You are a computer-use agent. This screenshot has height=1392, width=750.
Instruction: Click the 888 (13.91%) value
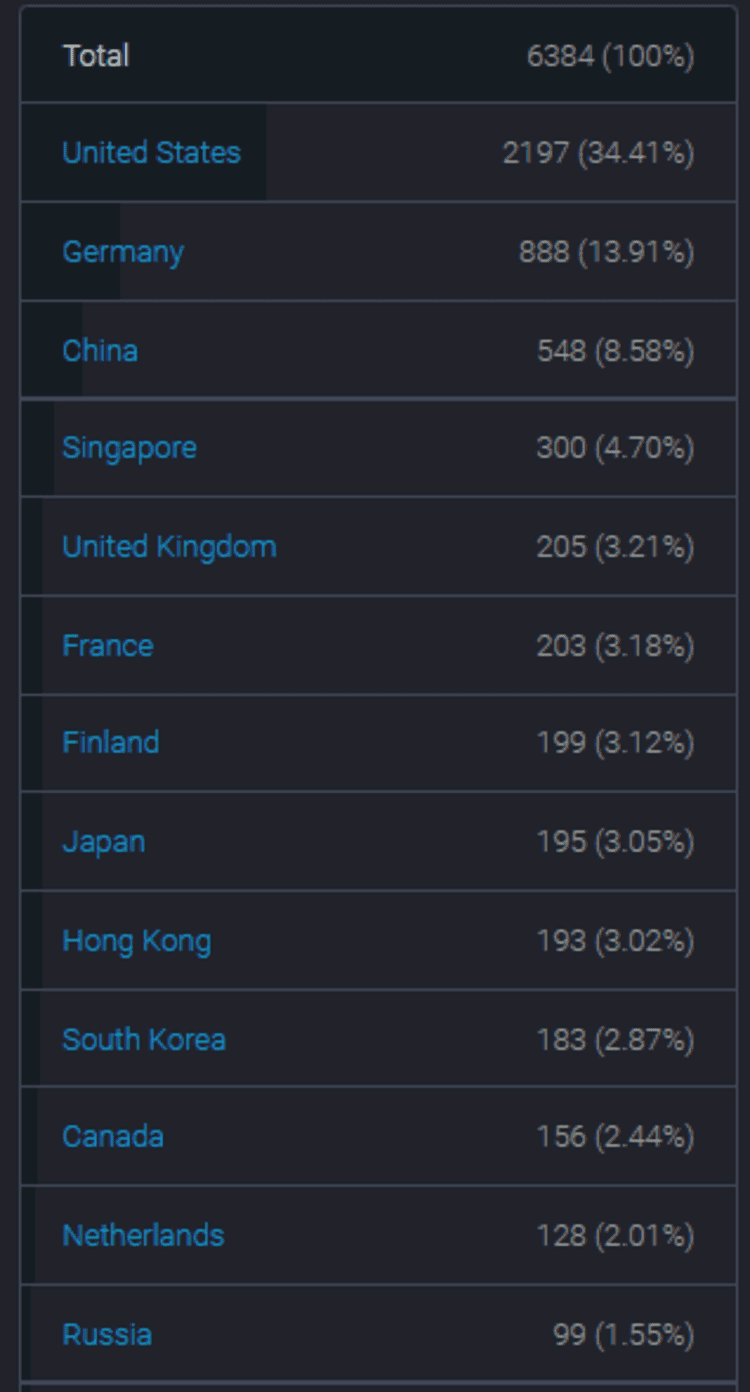606,253
